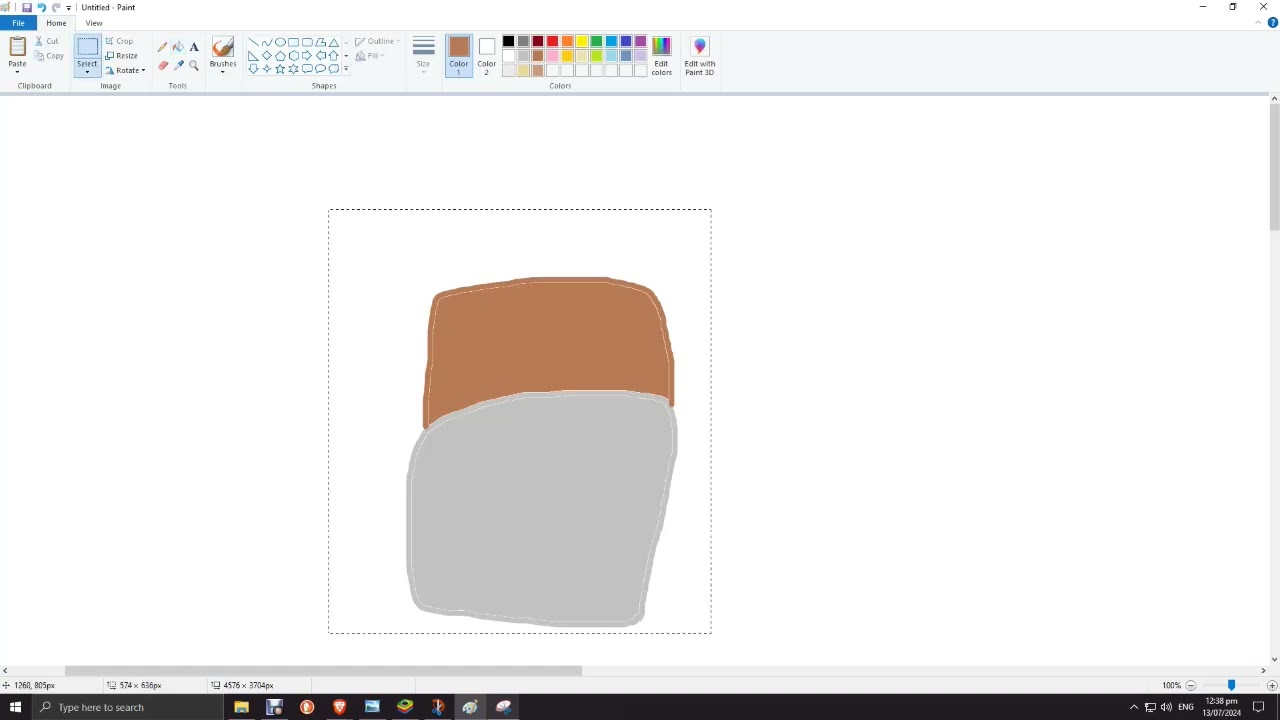The height and width of the screenshot is (720, 1280).
Task: Click the Brushes tool icon
Action: coord(223,47)
